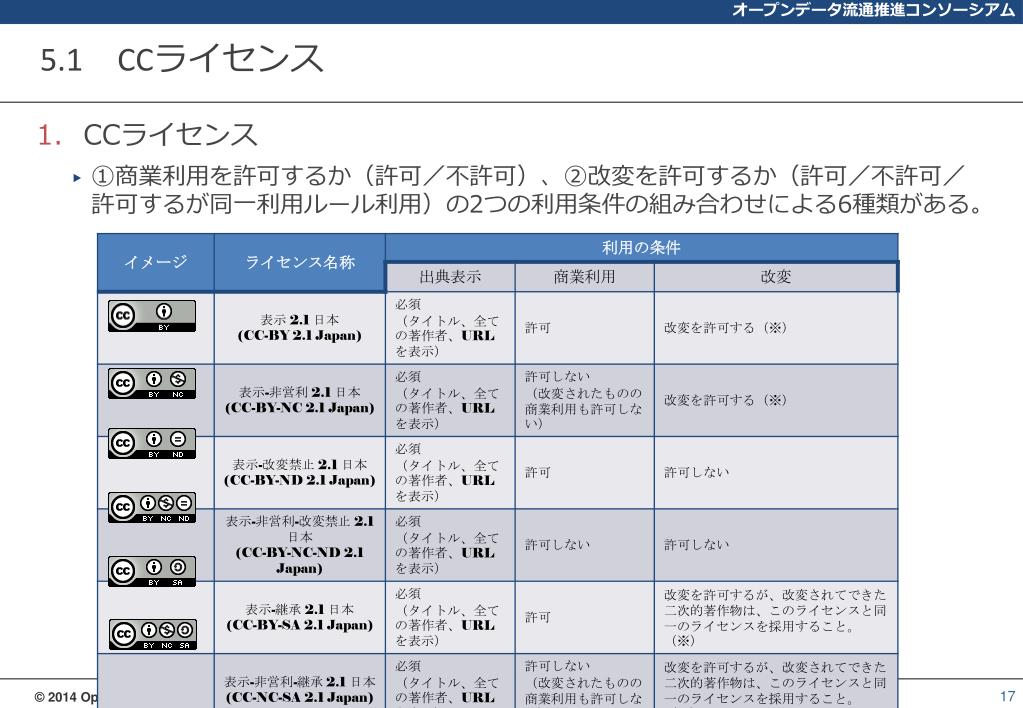Viewport: 1023px width, 708px height.
Task: Click 許可しない commercial cell in CC-BY-NC row
Action: [585, 400]
